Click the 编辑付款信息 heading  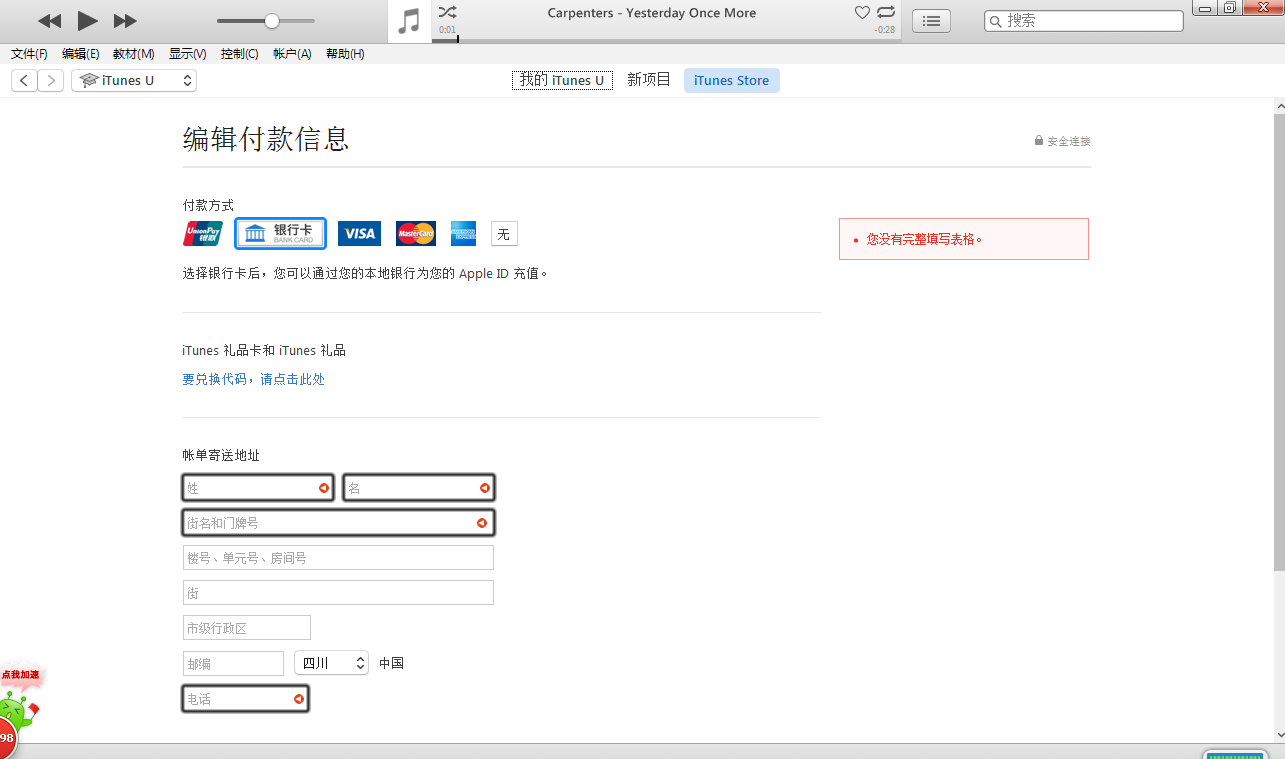tap(266, 139)
